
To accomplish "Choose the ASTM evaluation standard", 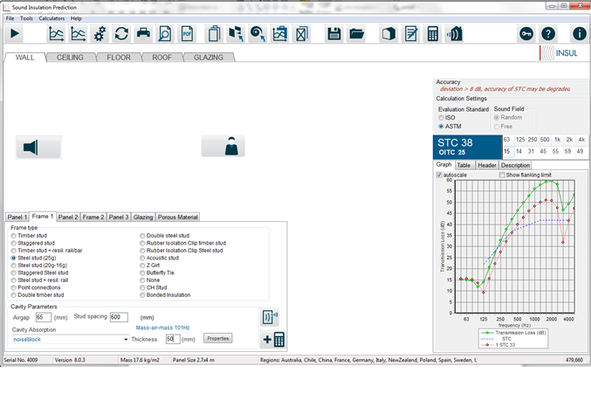I will pyautogui.click(x=441, y=126).
